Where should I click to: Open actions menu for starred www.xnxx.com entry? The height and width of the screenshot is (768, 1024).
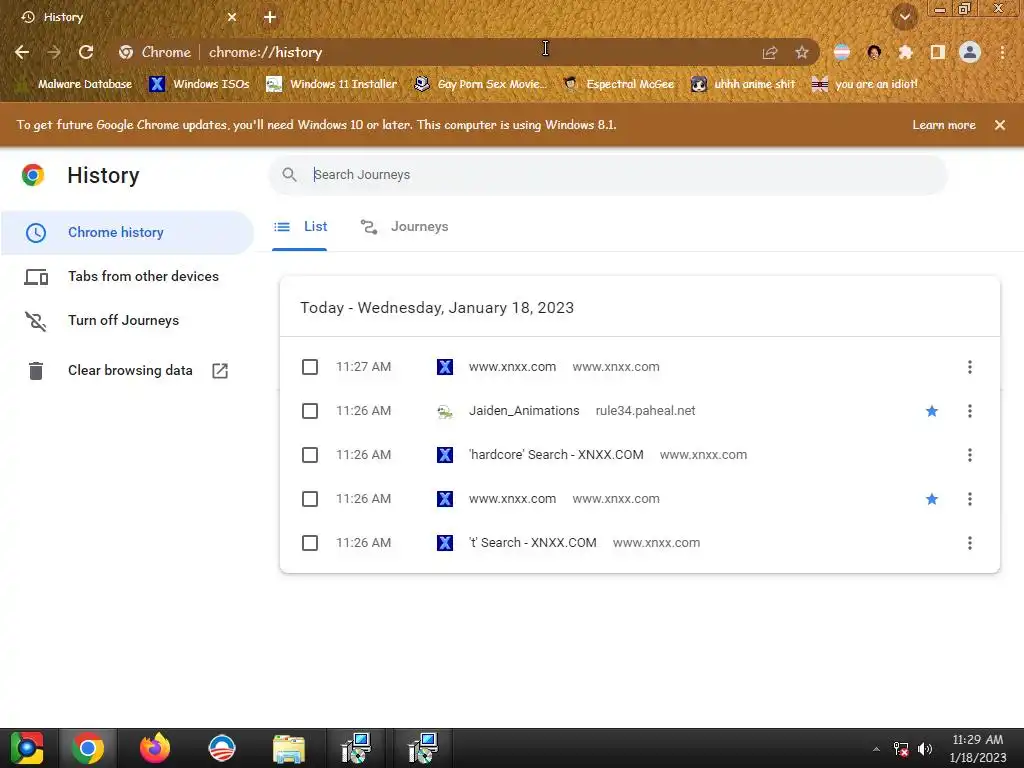point(970,499)
